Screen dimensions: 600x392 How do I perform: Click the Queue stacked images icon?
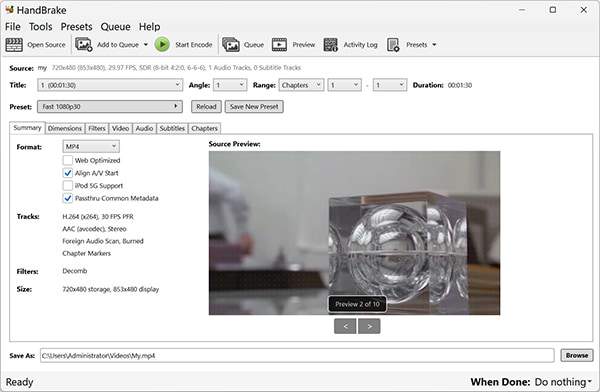click(231, 45)
